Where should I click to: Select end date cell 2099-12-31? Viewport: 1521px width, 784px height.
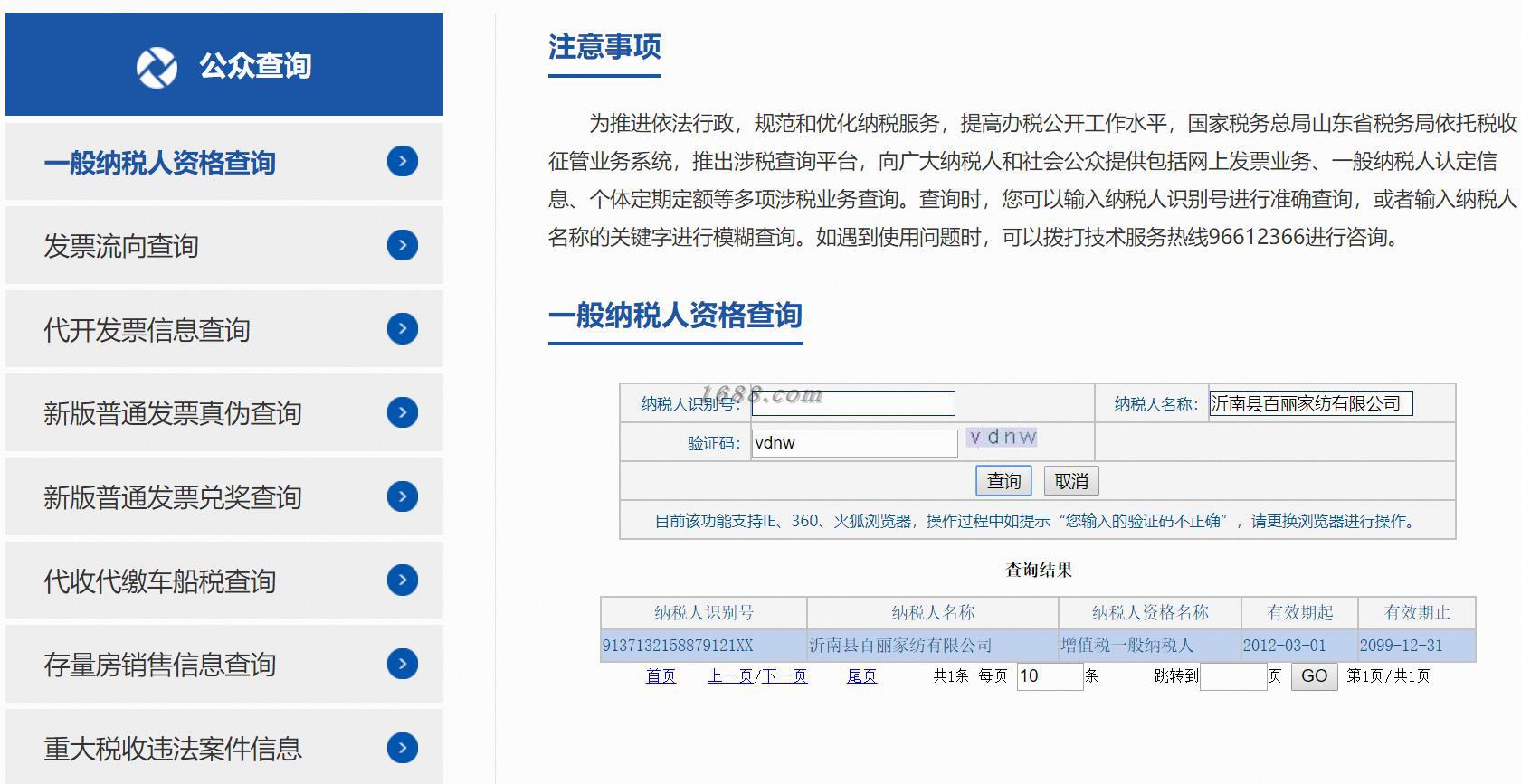click(1417, 646)
